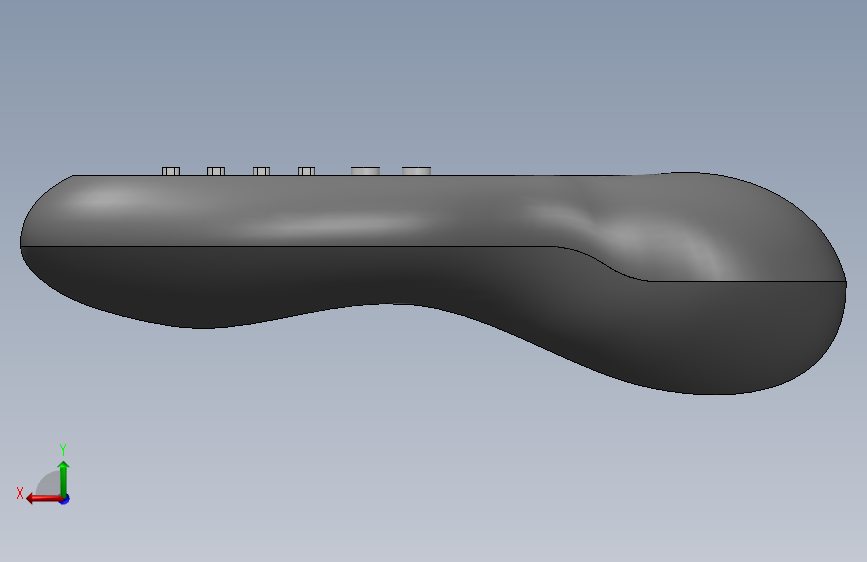The image size is (867, 562).
Task: Select the left wide cylindrical button on top
Action: 365,171
